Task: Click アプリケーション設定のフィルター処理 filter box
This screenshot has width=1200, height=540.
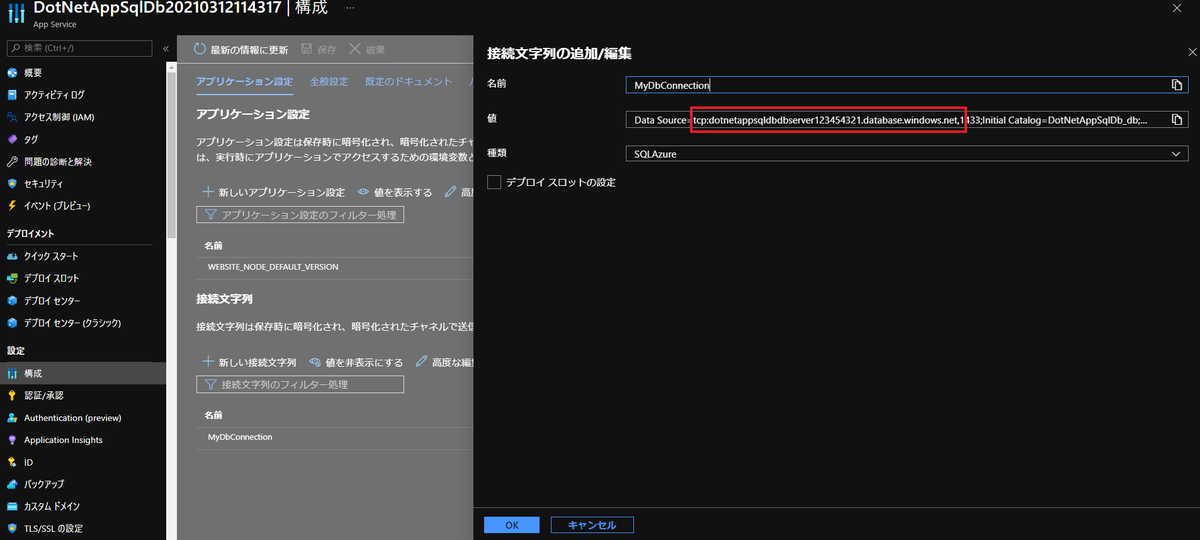Action: [x=300, y=215]
